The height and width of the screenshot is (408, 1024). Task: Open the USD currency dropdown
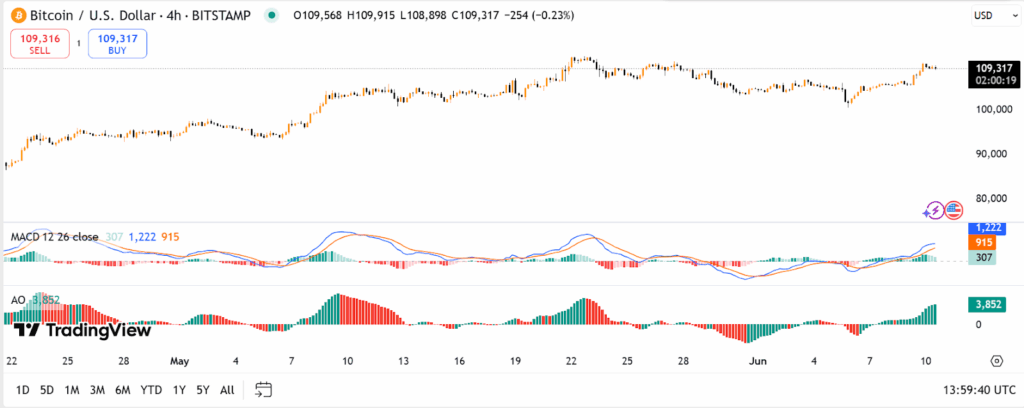pos(993,16)
